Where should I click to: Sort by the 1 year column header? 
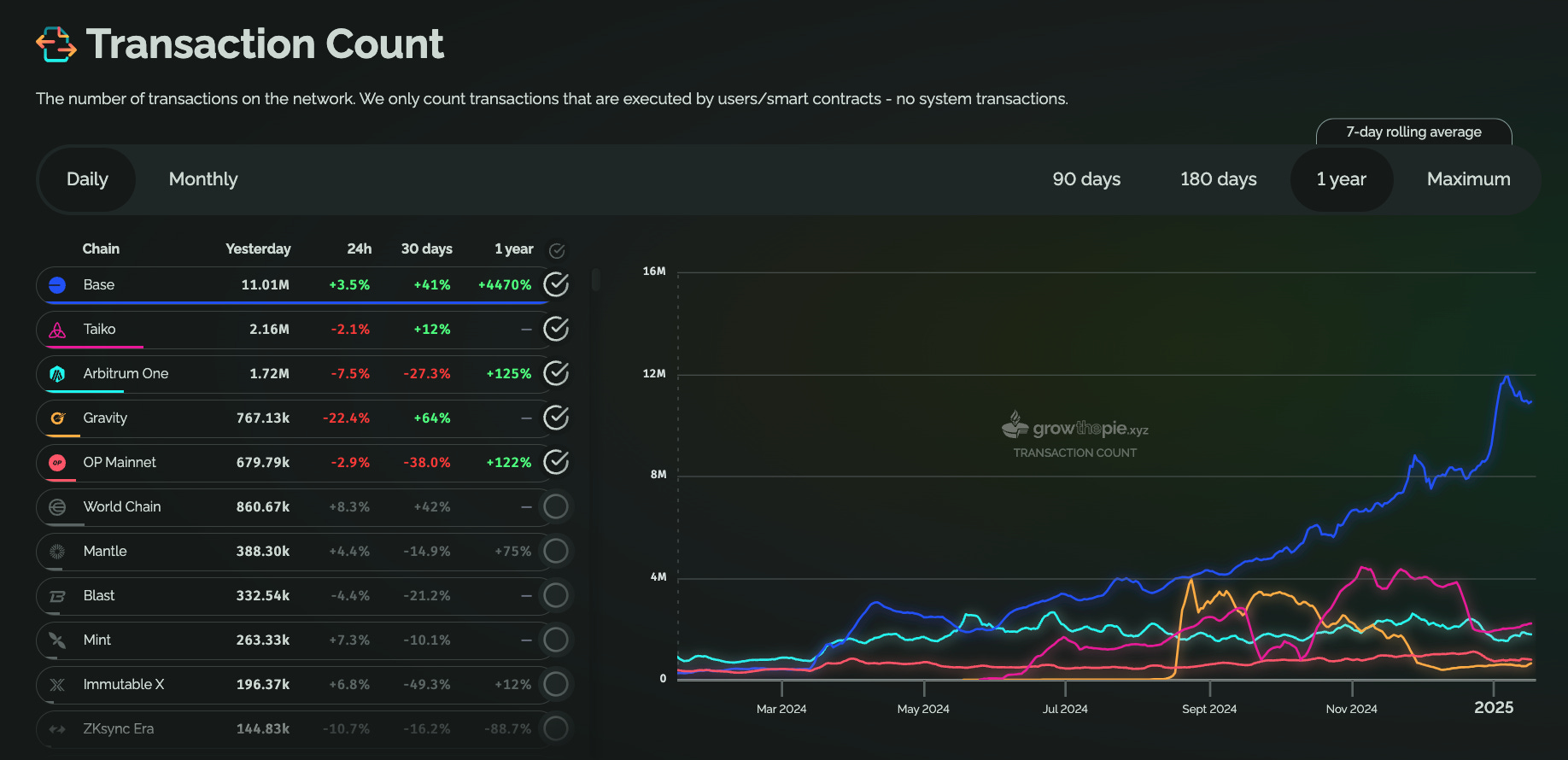pos(514,248)
